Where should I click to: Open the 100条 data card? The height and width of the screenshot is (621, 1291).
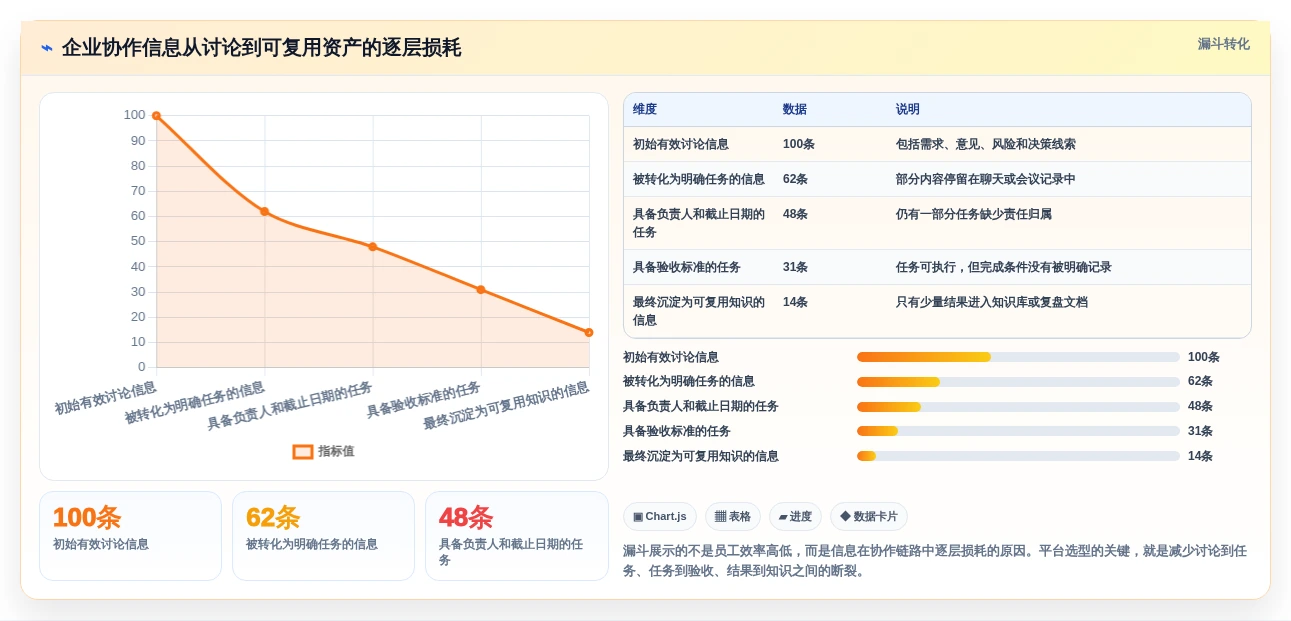pos(130,536)
